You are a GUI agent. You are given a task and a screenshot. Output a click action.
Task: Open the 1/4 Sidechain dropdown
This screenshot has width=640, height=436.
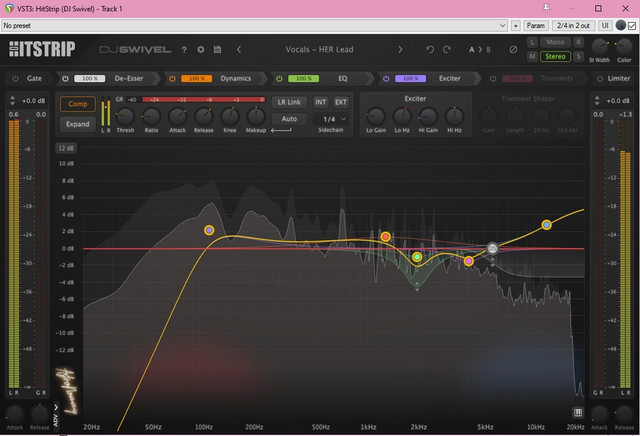[x=331, y=119]
